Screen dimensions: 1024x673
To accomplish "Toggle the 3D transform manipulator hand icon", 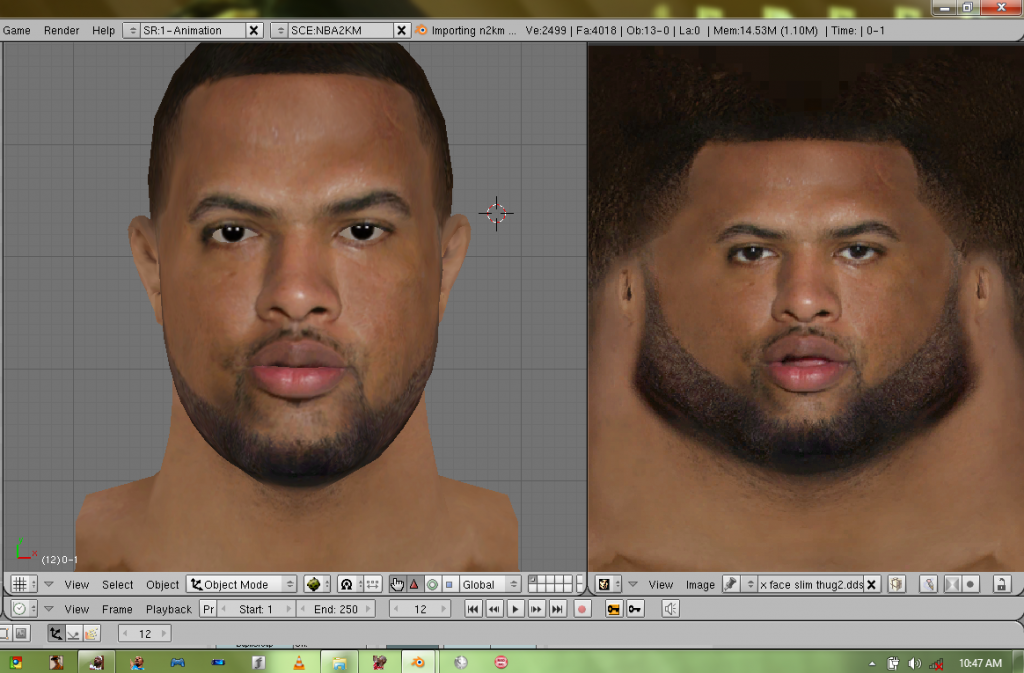I will [397, 584].
